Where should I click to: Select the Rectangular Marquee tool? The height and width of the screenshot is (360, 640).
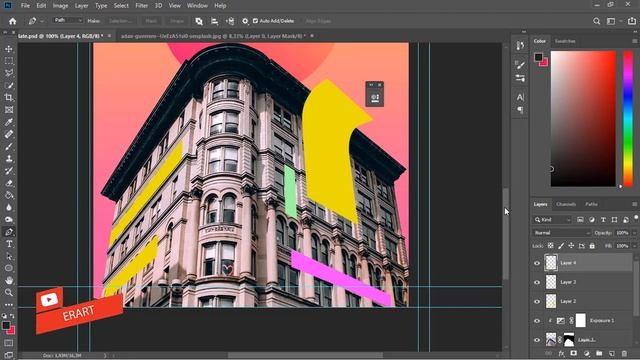(9, 61)
